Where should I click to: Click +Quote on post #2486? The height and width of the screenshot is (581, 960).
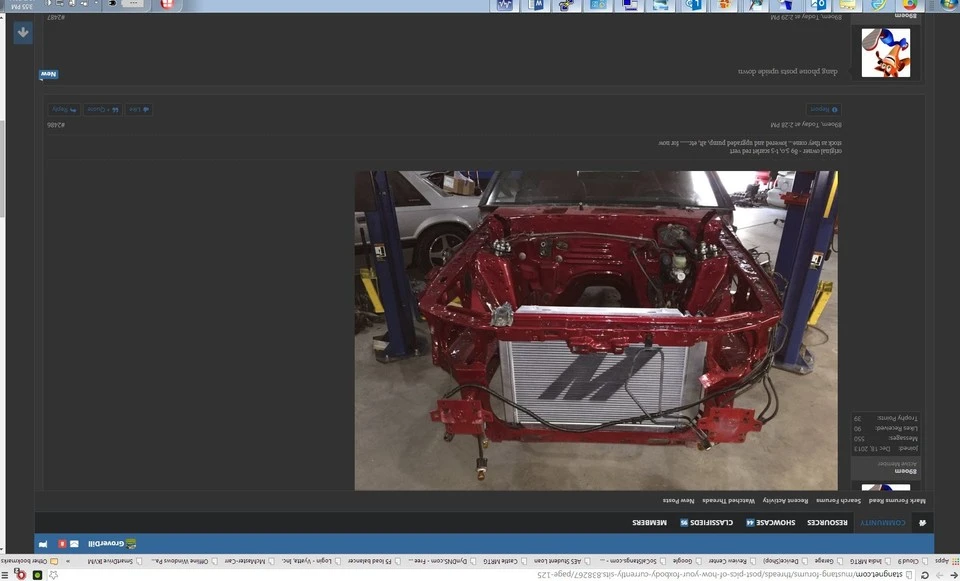click(103, 110)
